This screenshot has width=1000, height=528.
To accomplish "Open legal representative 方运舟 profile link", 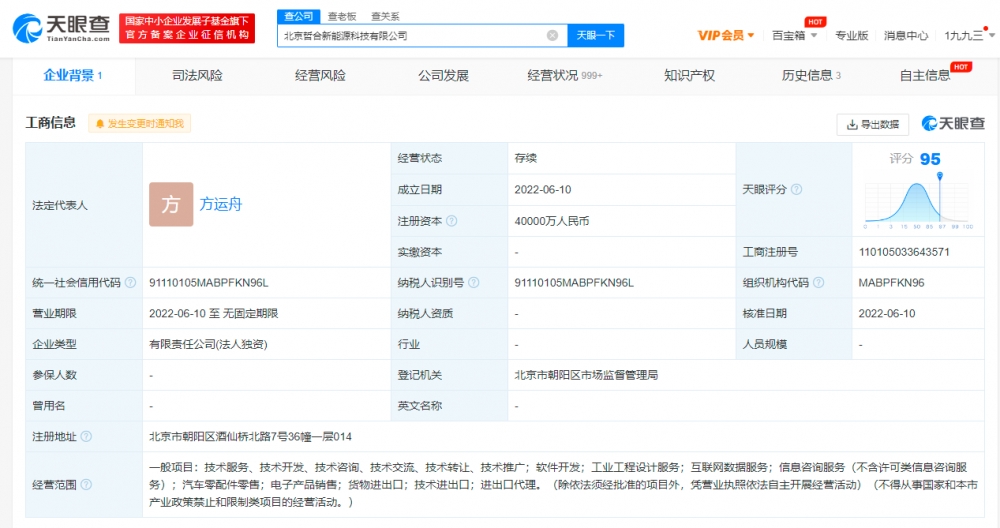I will coord(221,204).
